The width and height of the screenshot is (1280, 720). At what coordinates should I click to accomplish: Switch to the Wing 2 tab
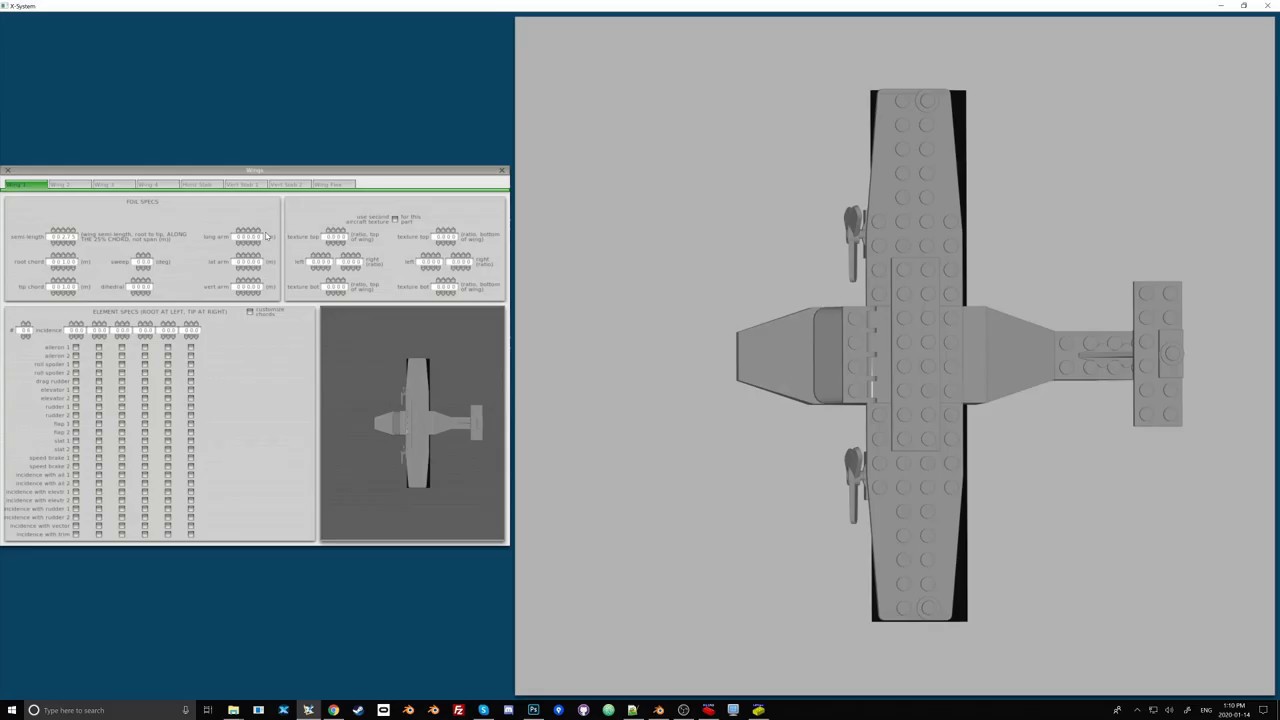coord(69,185)
